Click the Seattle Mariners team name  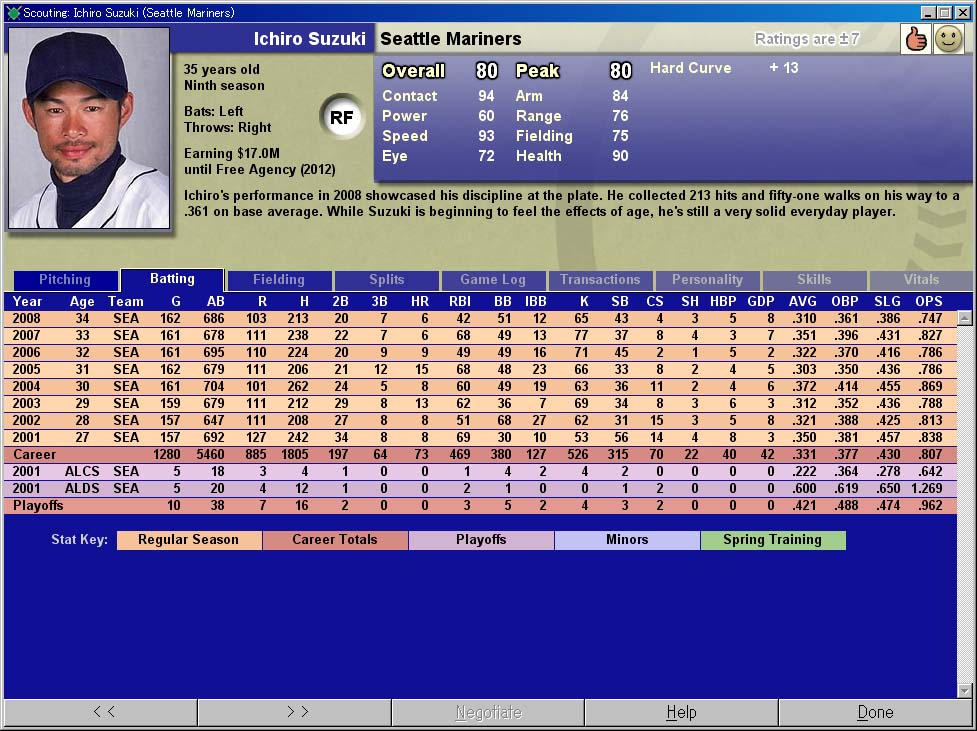[x=450, y=39]
